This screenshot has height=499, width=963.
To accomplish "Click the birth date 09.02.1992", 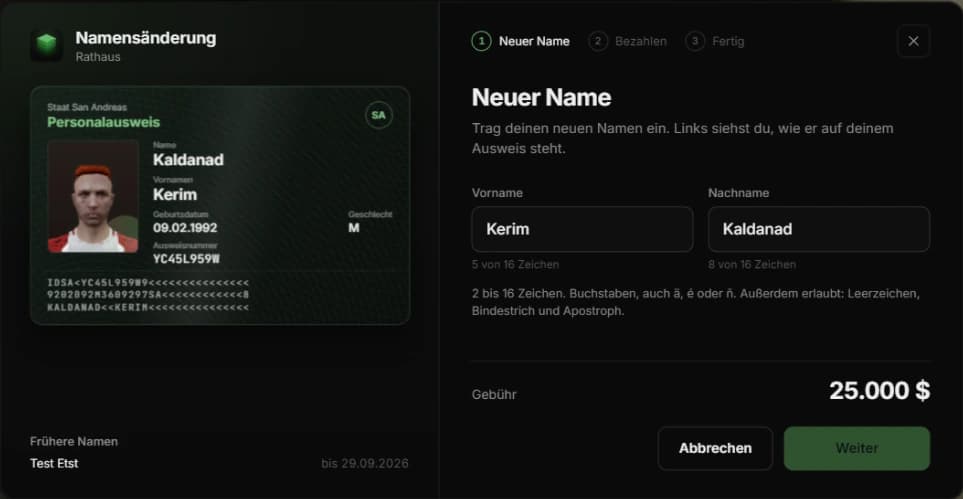I will pyautogui.click(x=185, y=228).
